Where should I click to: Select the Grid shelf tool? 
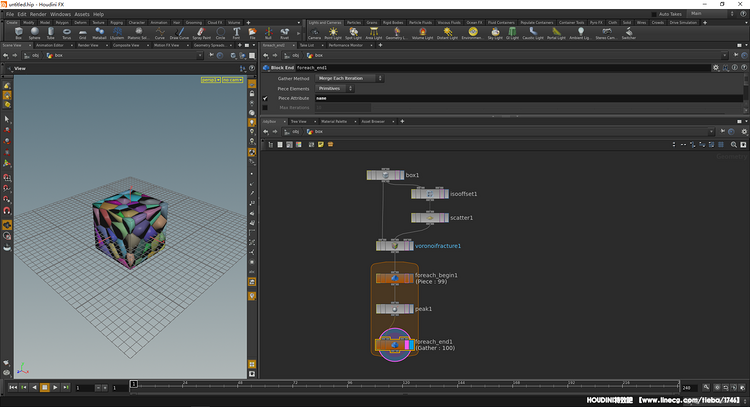coord(83,33)
